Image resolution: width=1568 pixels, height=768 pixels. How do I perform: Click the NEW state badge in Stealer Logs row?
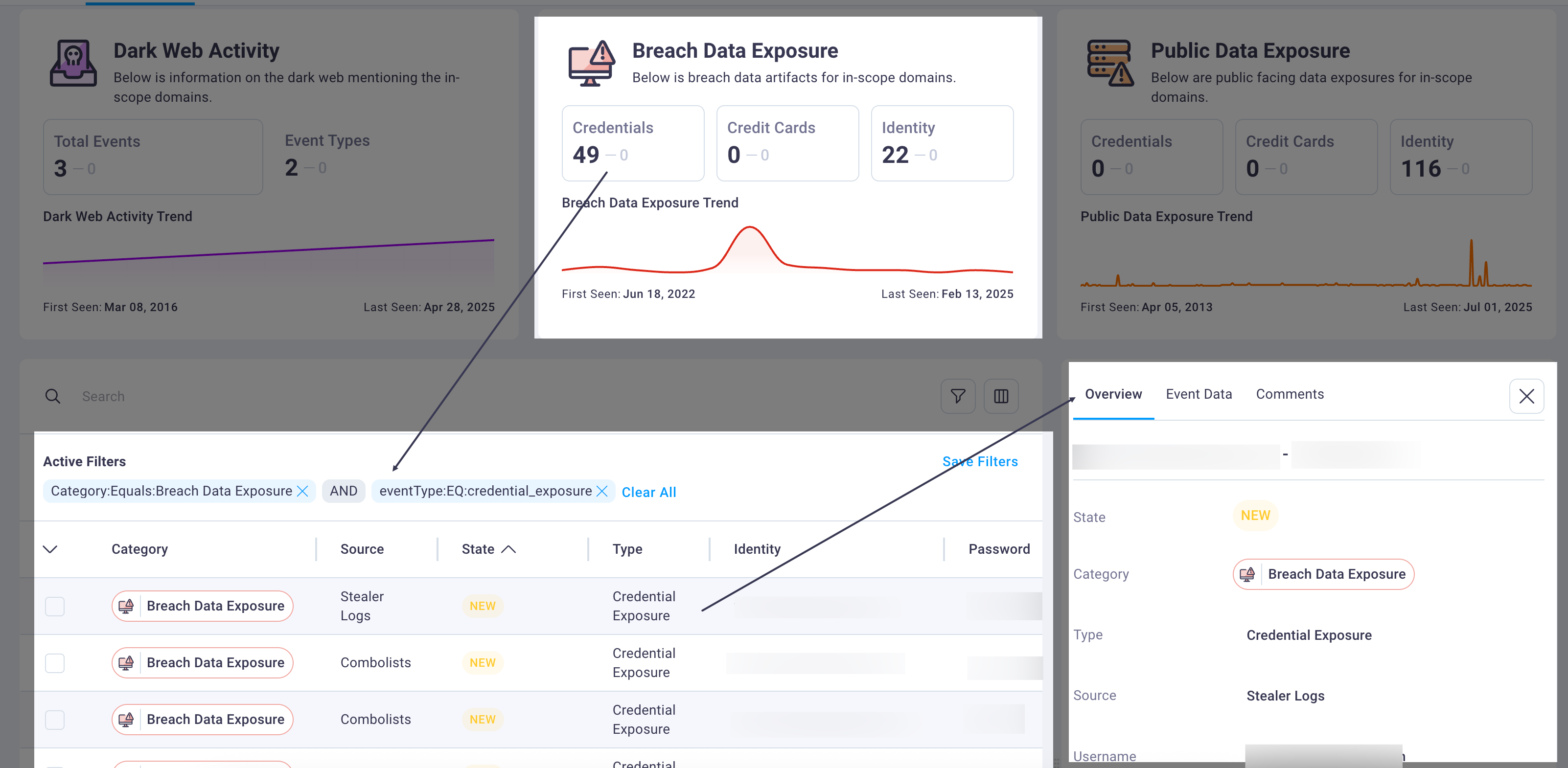click(483, 606)
